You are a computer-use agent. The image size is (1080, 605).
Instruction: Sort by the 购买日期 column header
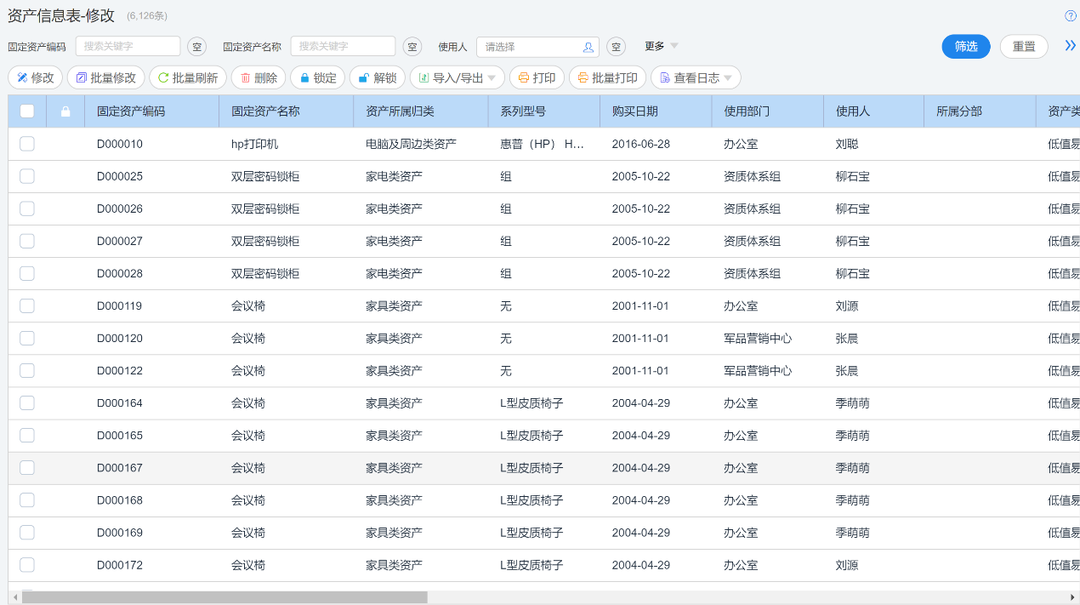click(635, 111)
